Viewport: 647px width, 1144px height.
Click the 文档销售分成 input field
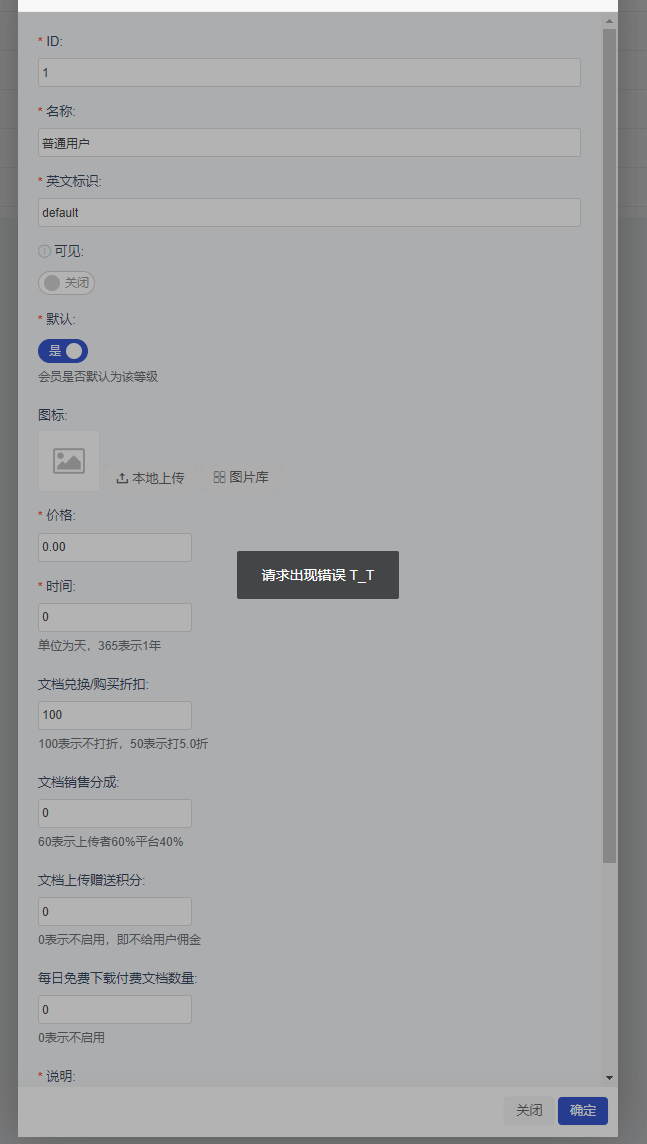pyautogui.click(x=115, y=813)
